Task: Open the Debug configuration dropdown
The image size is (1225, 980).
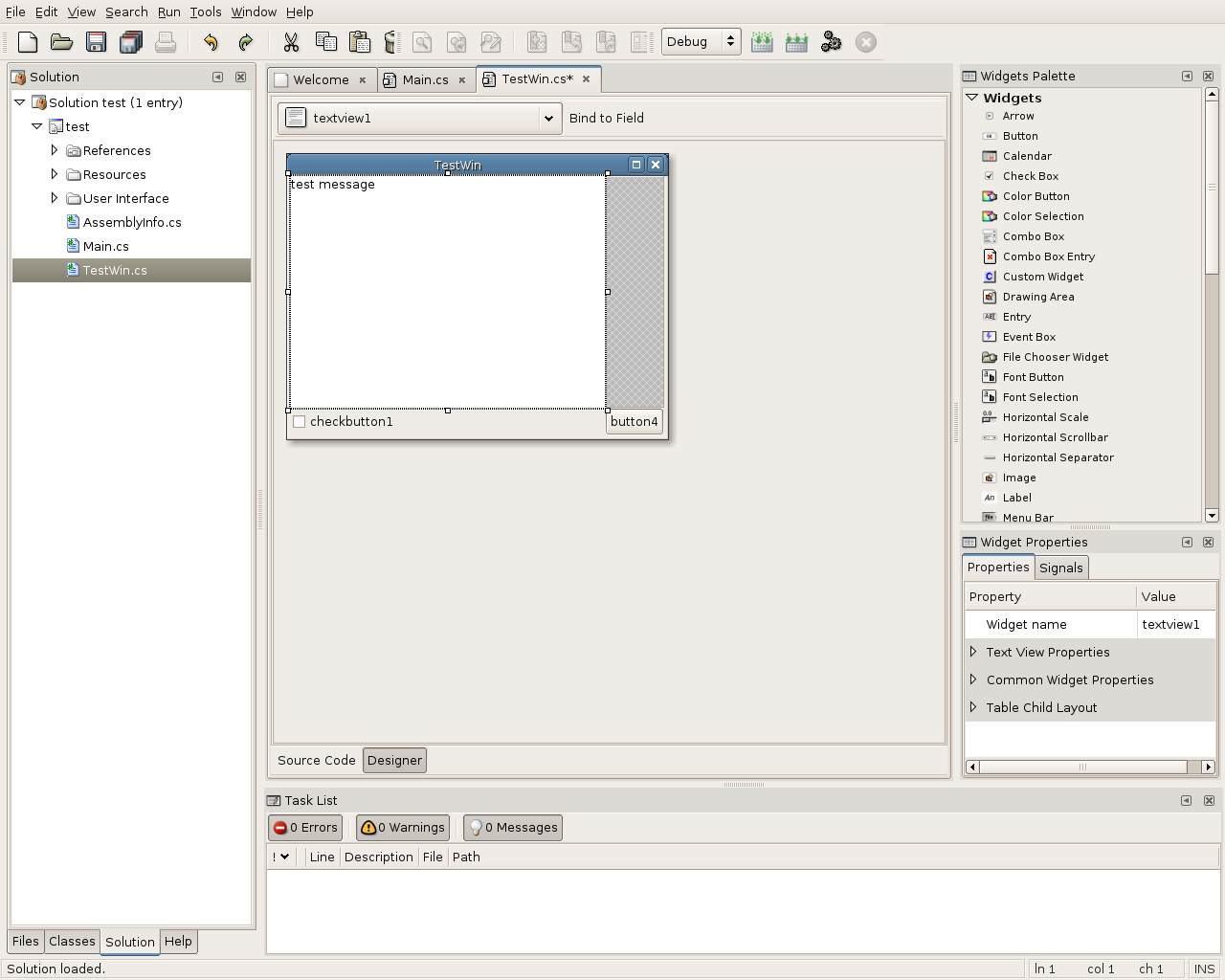Action: click(x=702, y=41)
